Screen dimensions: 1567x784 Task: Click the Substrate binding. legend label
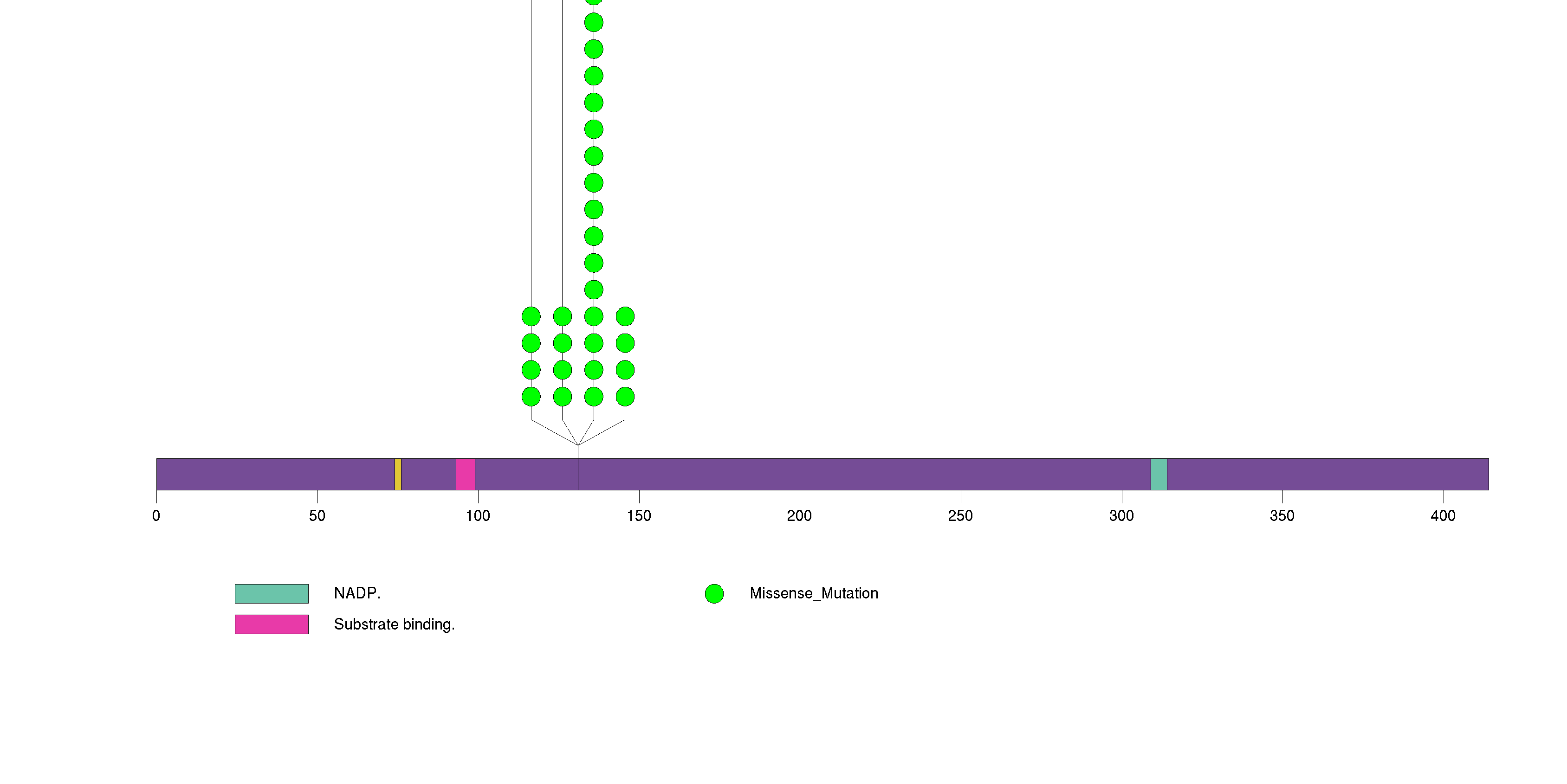[x=394, y=624]
